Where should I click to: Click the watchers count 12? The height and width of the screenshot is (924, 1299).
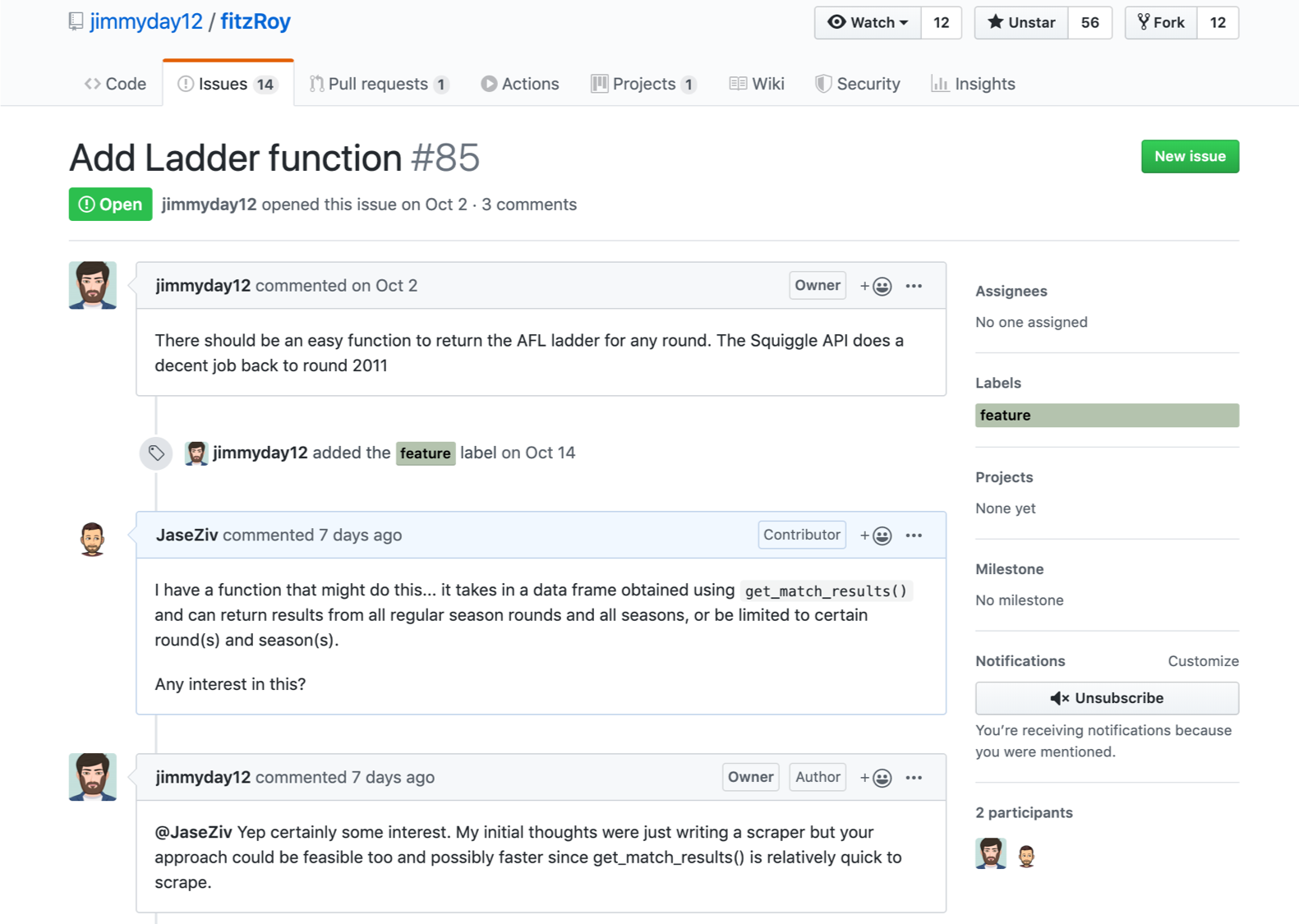point(942,23)
